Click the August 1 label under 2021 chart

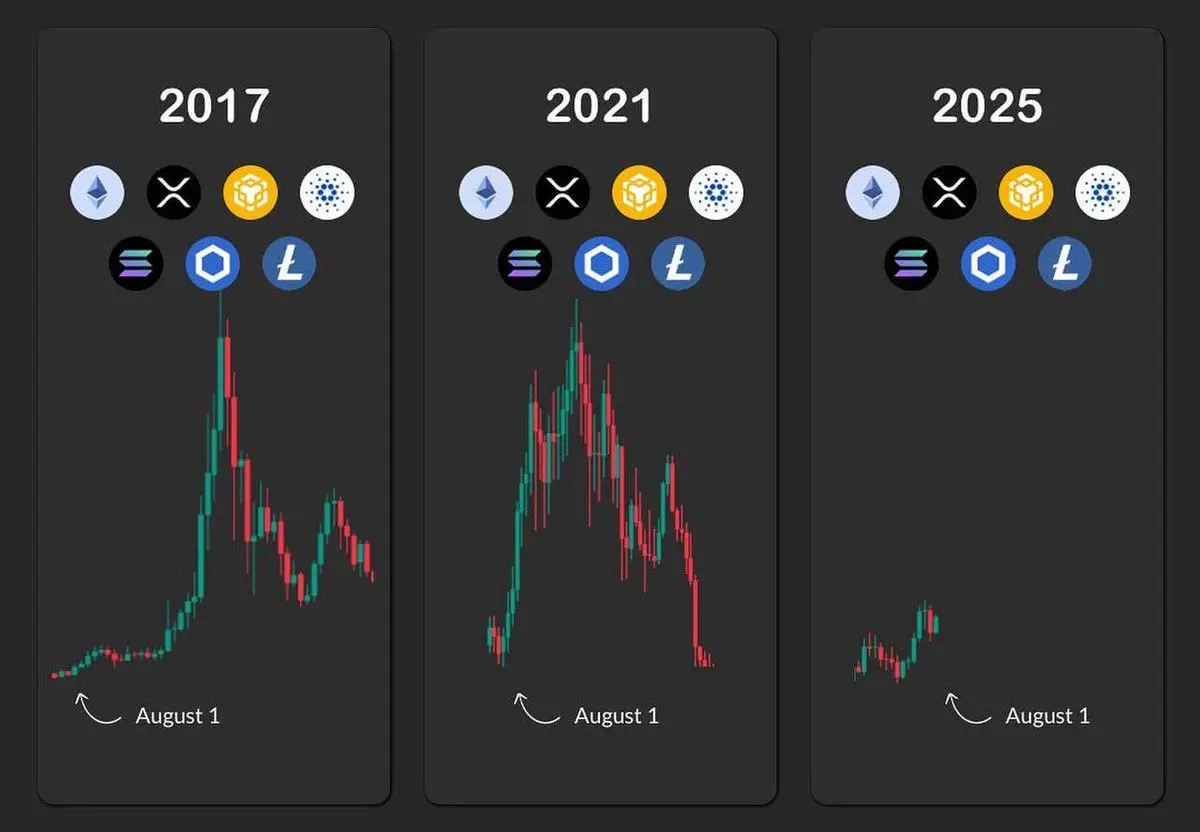tap(617, 716)
